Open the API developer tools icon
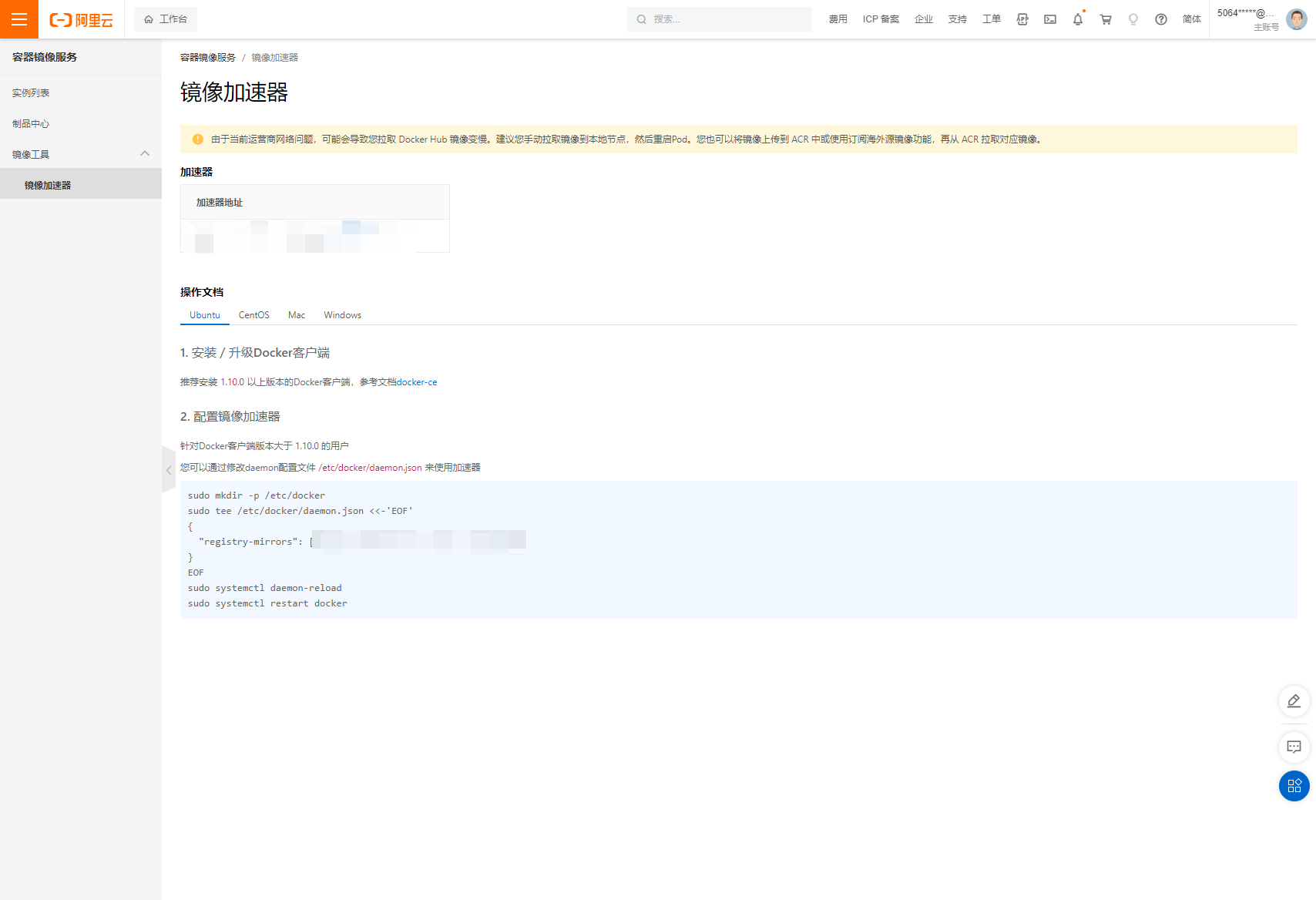The image size is (1316, 900). pyautogui.click(x=1022, y=19)
